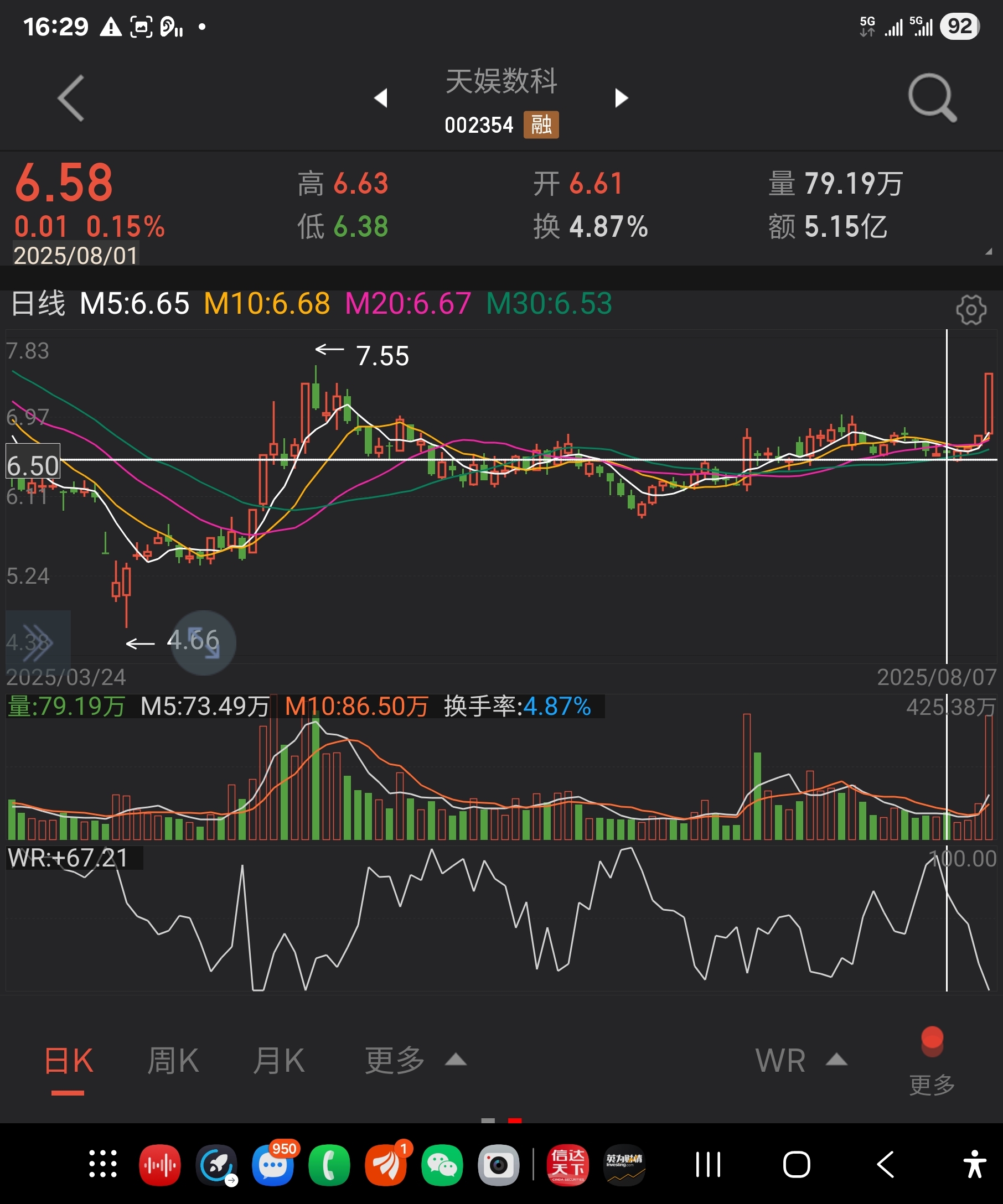Tap the 7.55 high price marker

[382, 356]
